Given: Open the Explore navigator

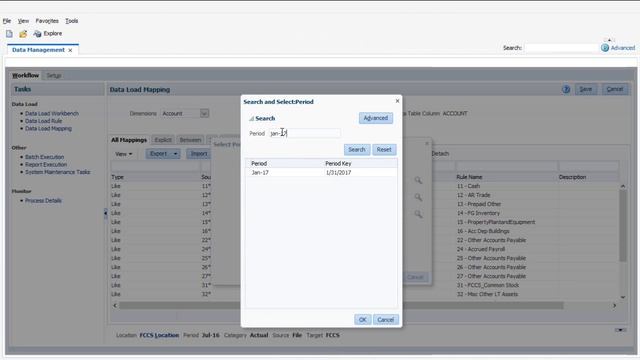Looking at the screenshot, I should coord(48,33).
